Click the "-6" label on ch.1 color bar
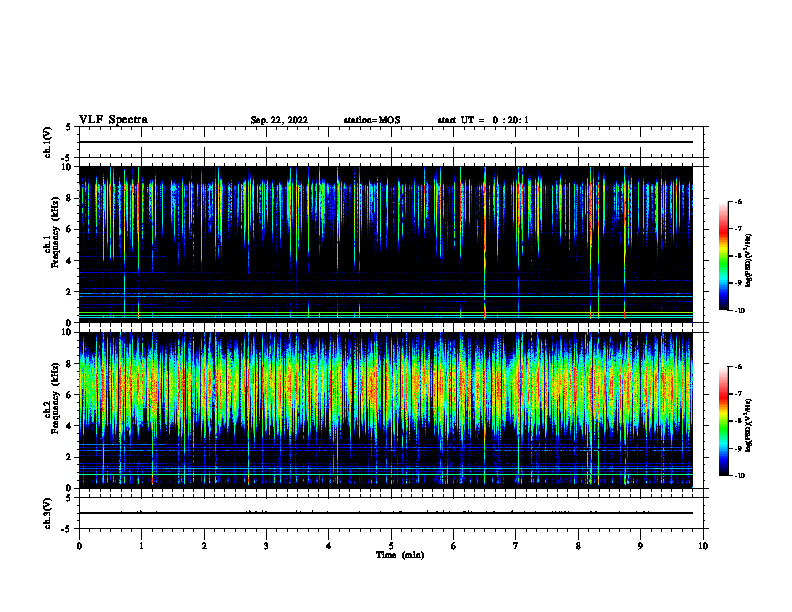The height and width of the screenshot is (612, 792). [x=738, y=201]
